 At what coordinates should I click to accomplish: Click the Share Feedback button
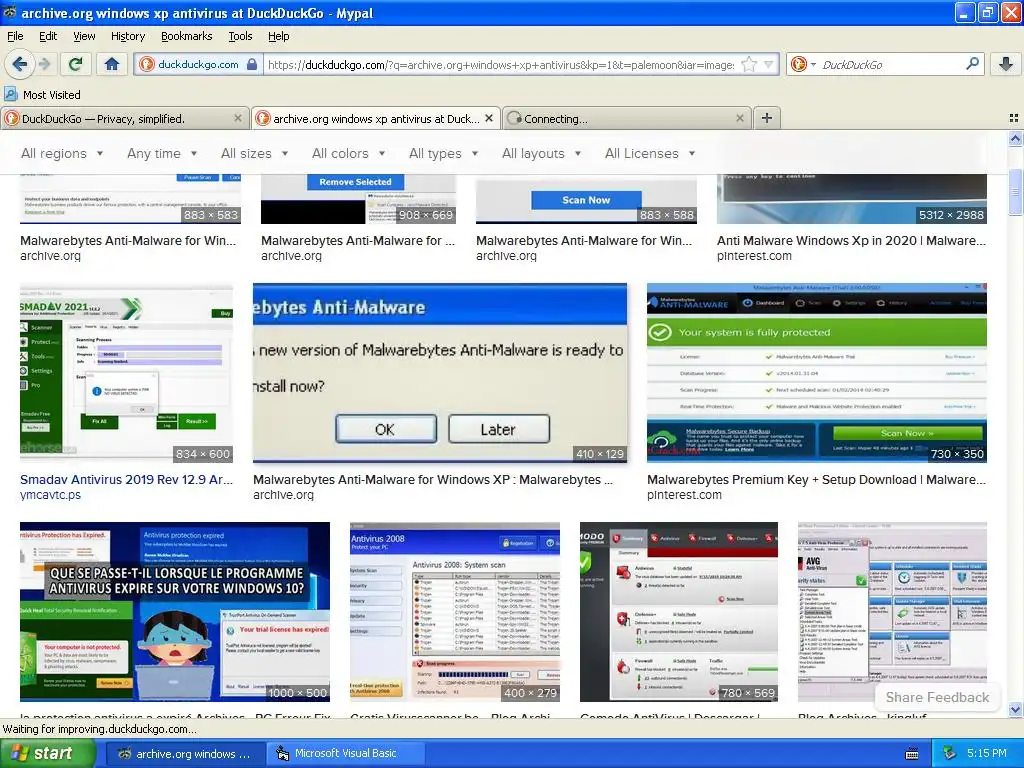tap(937, 697)
